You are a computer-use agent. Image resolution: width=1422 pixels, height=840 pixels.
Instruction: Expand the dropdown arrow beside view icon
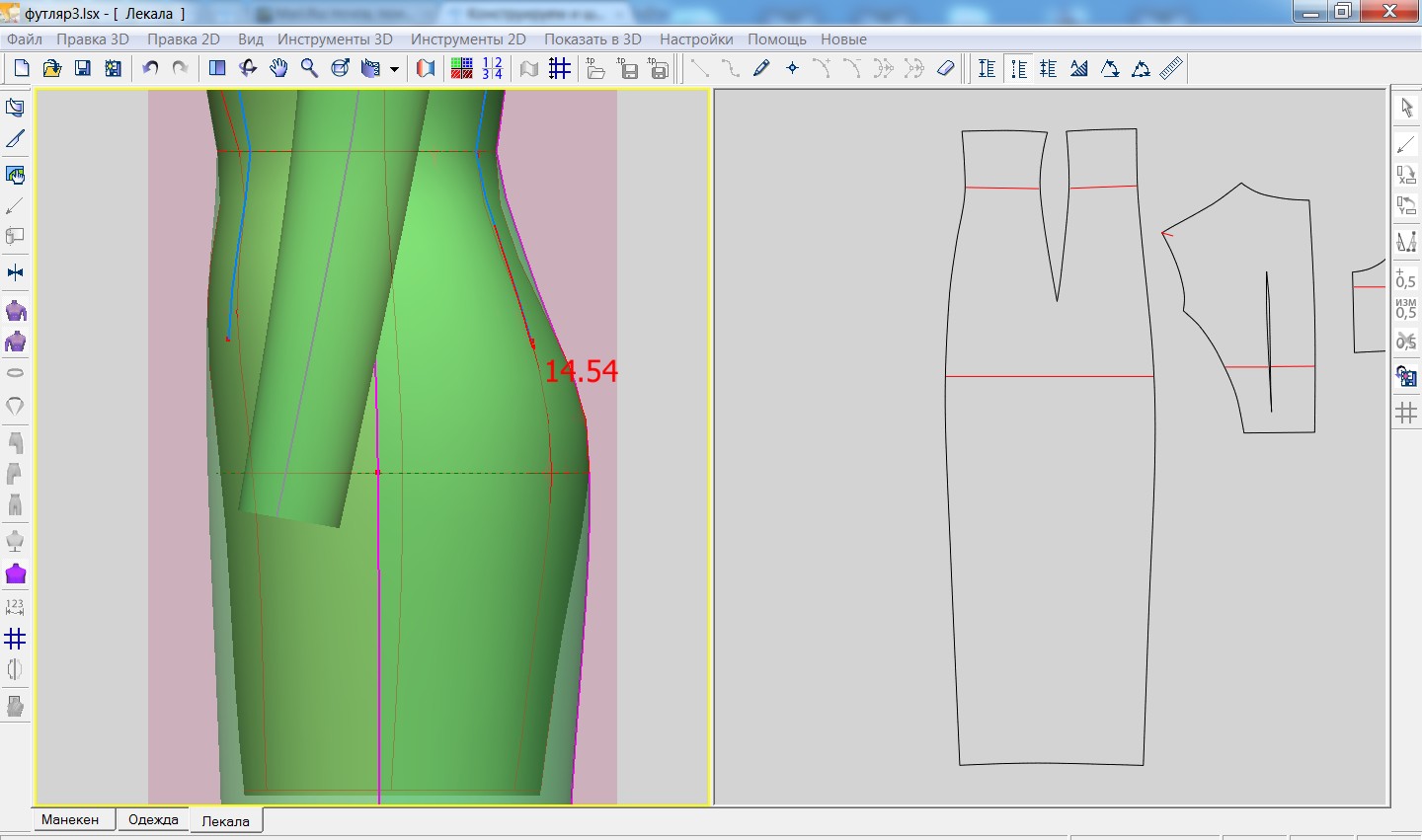(394, 69)
